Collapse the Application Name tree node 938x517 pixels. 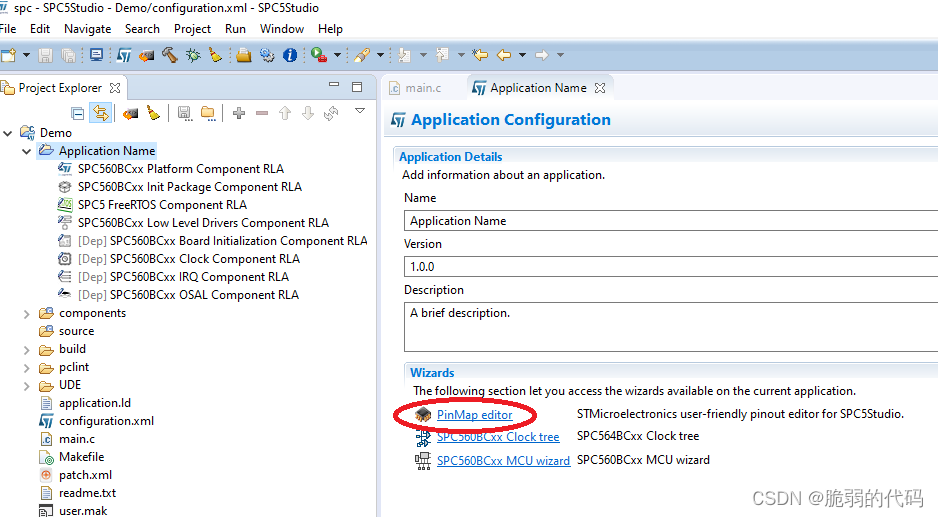tap(26, 151)
